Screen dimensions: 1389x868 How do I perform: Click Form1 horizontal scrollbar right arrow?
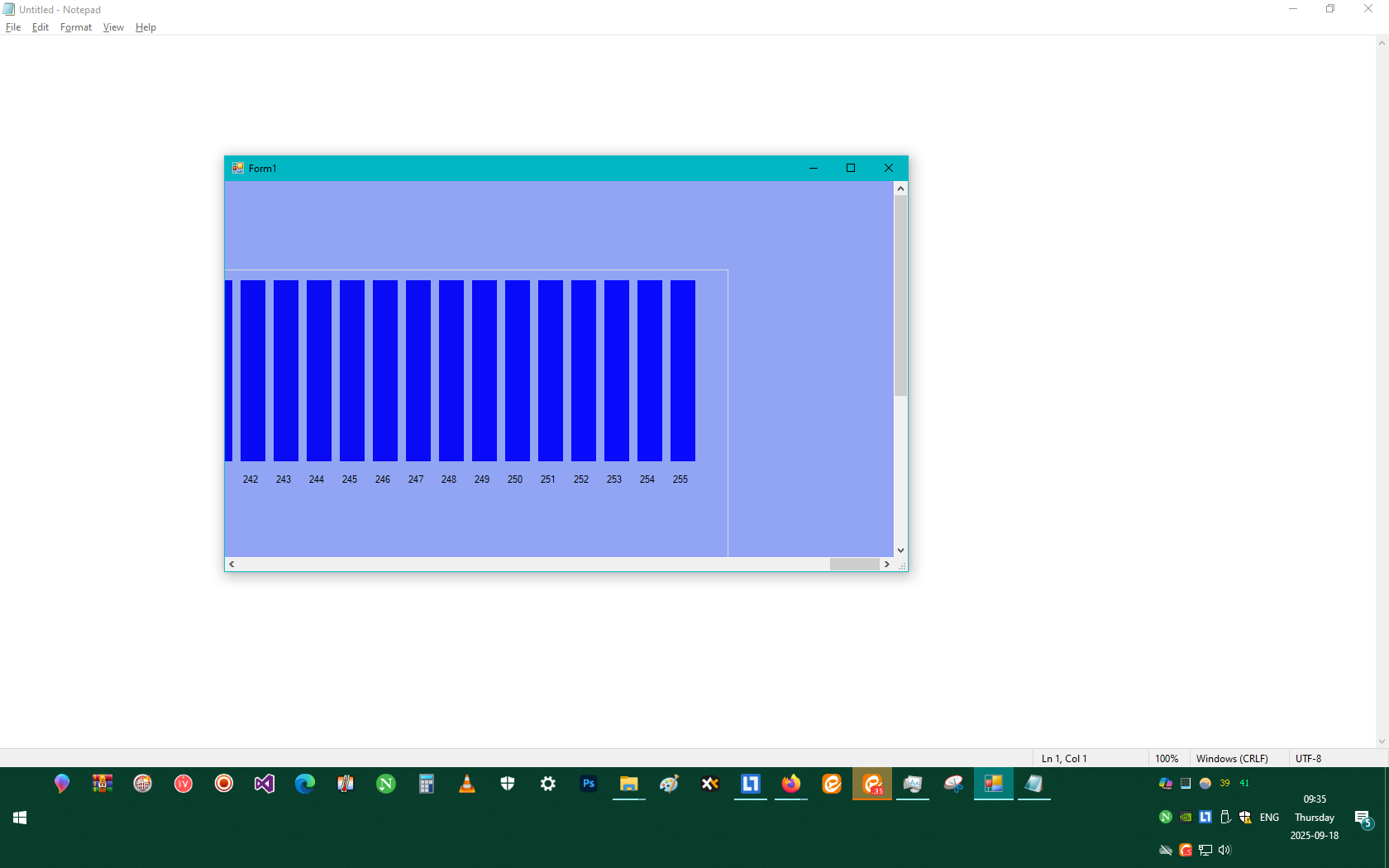(x=886, y=564)
